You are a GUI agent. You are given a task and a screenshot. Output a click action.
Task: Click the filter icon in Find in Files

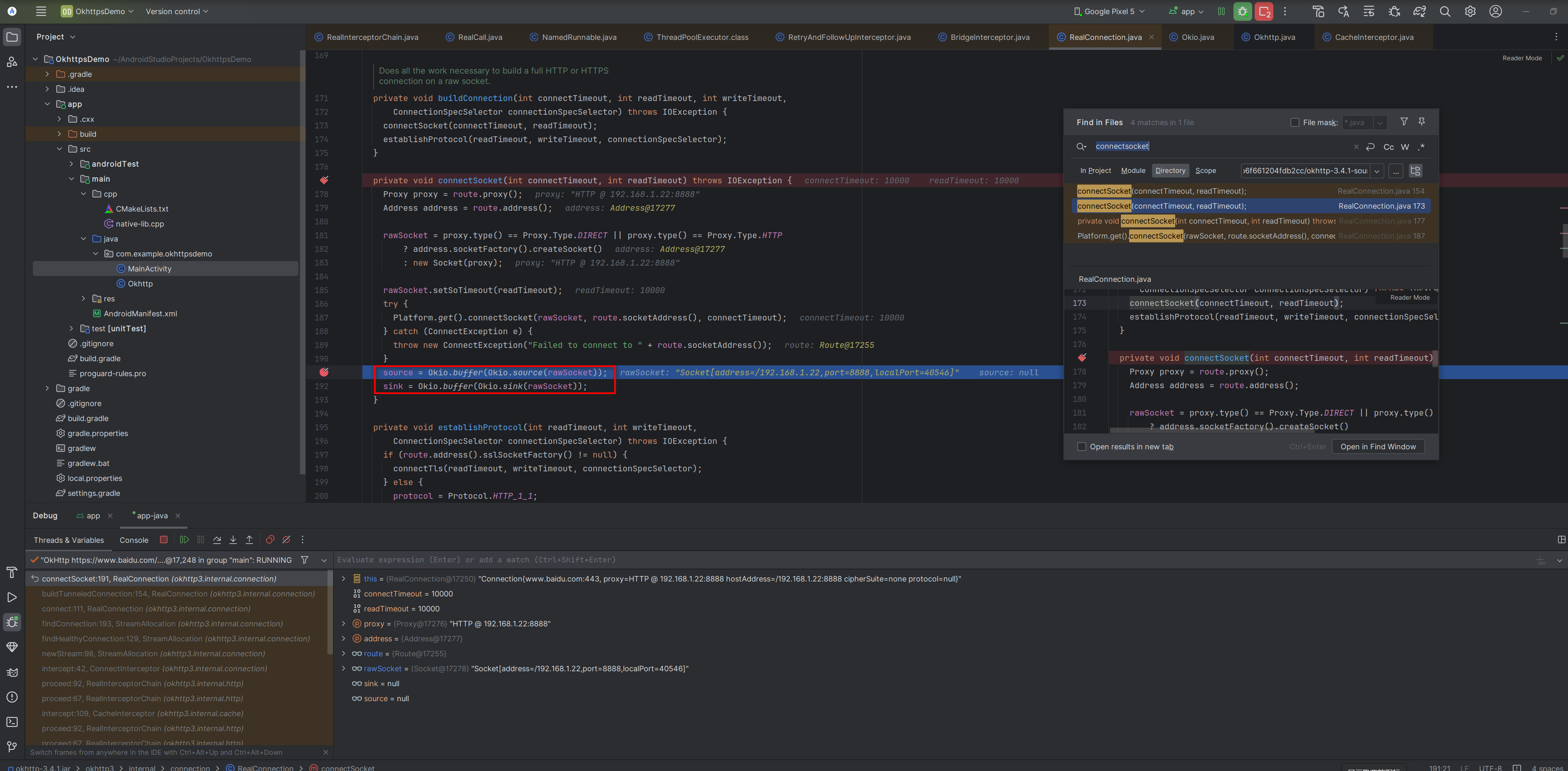point(1404,122)
